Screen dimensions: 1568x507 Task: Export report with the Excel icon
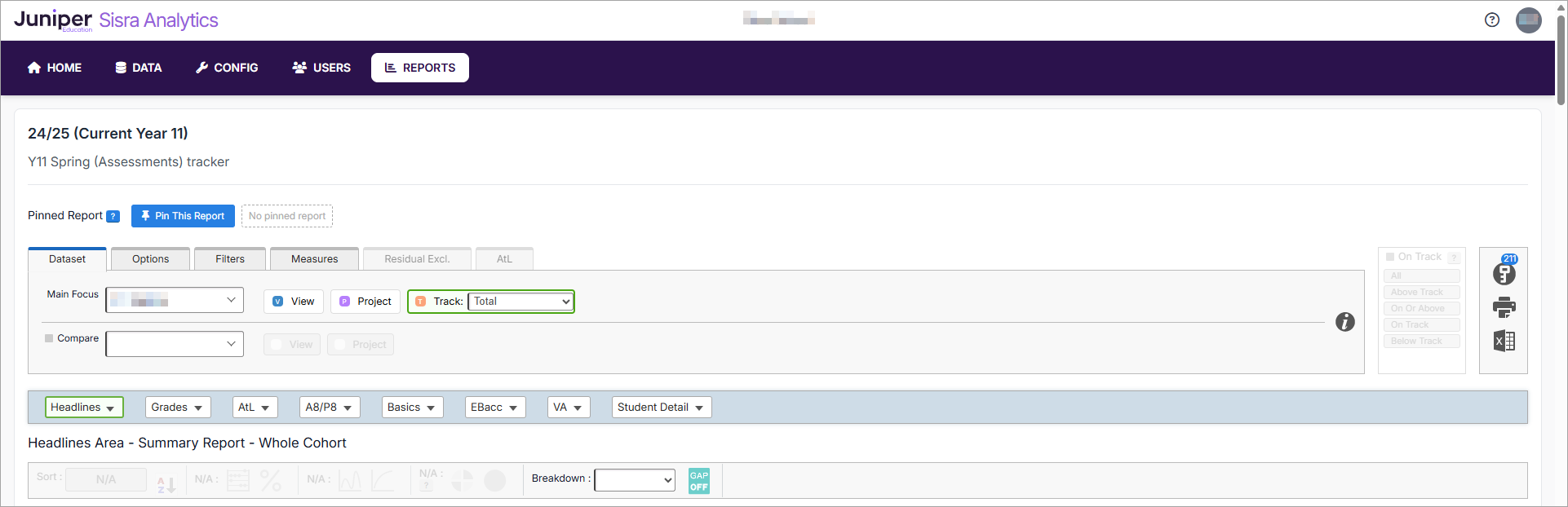(x=1504, y=341)
